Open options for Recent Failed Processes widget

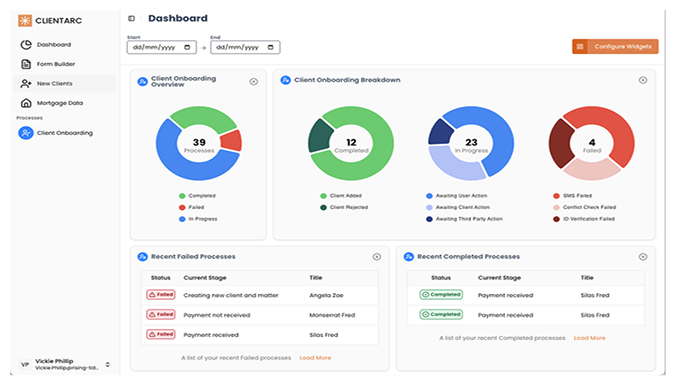[x=377, y=257]
